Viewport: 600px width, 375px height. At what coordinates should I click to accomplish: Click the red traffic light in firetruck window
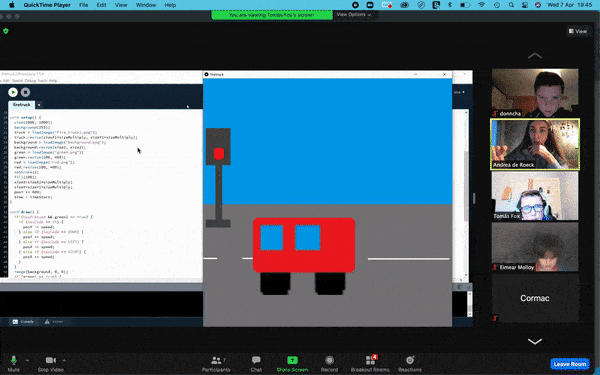tap(218, 153)
